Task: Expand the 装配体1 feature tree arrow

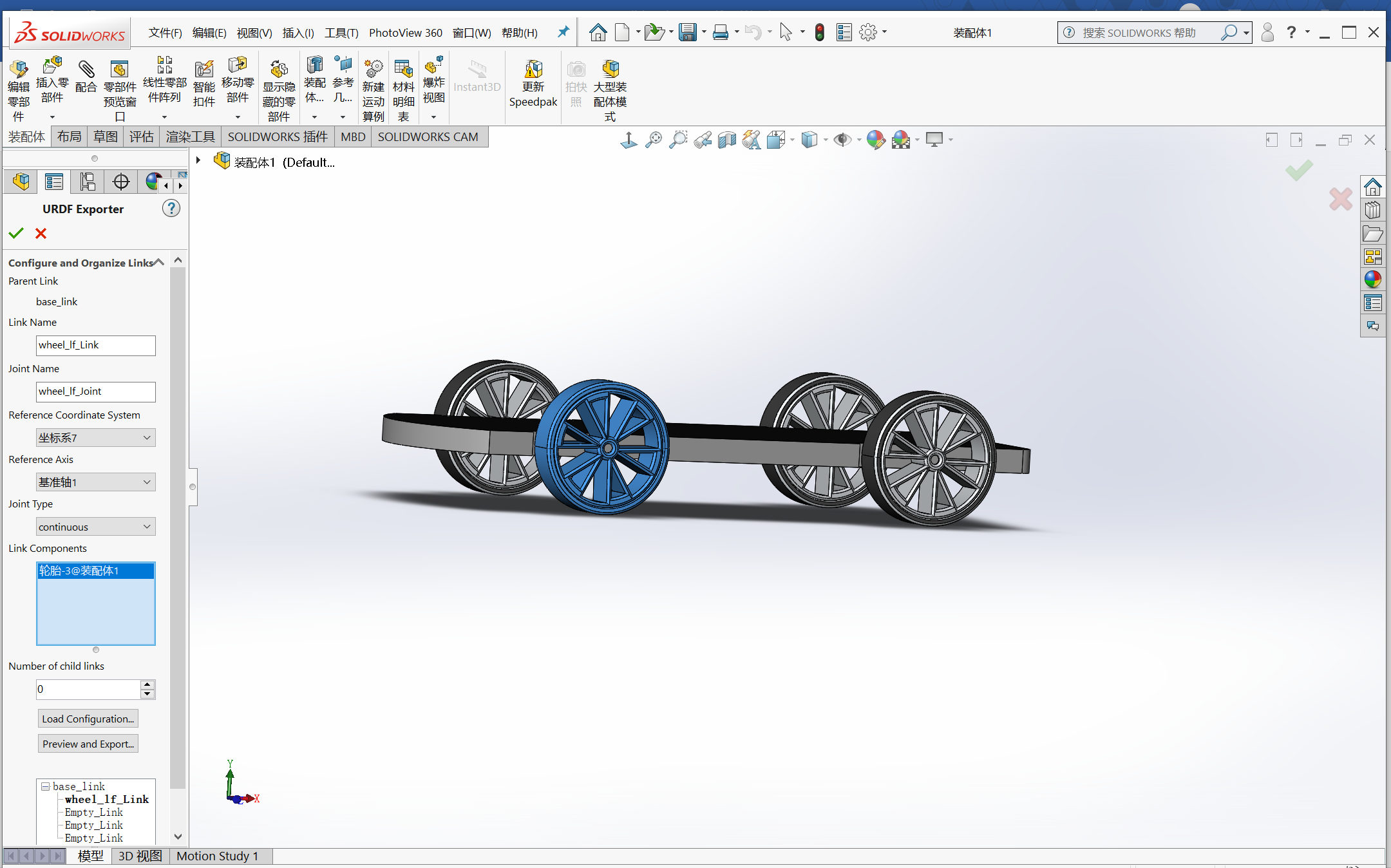Action: tap(199, 161)
